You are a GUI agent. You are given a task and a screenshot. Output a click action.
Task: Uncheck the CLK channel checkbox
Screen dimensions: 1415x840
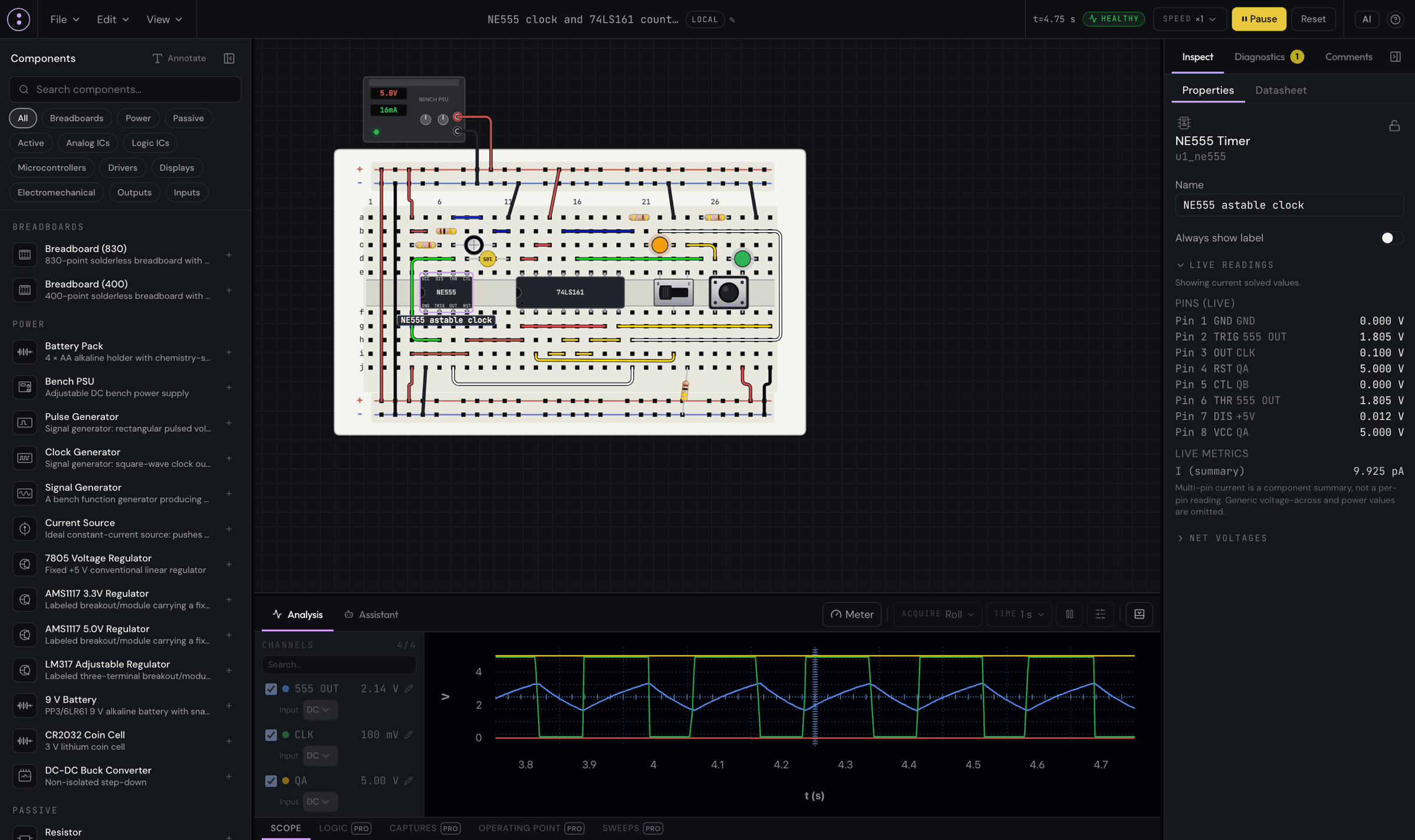click(271, 734)
